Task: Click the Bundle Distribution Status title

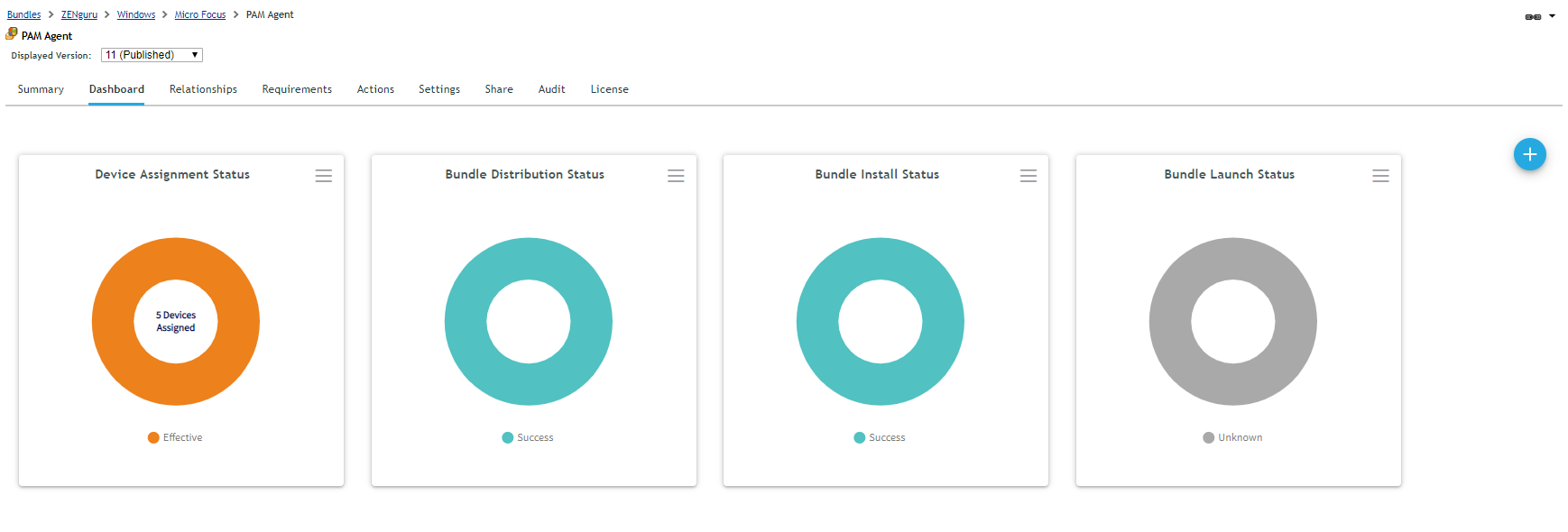Action: click(x=525, y=174)
